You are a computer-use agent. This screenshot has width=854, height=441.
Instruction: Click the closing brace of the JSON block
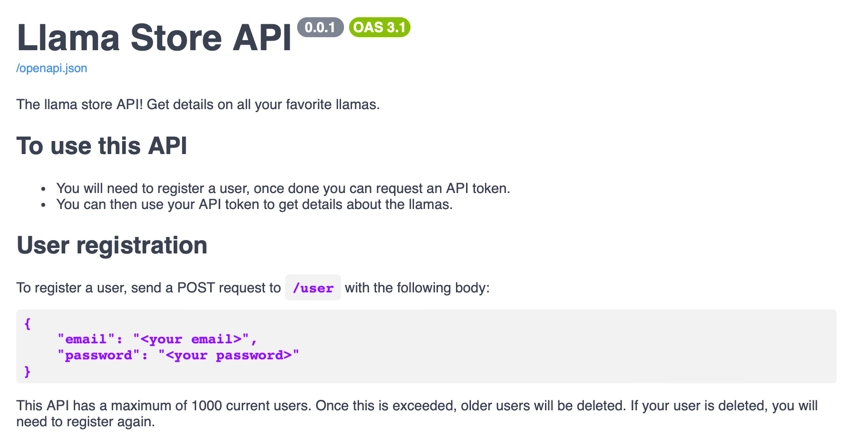point(28,371)
